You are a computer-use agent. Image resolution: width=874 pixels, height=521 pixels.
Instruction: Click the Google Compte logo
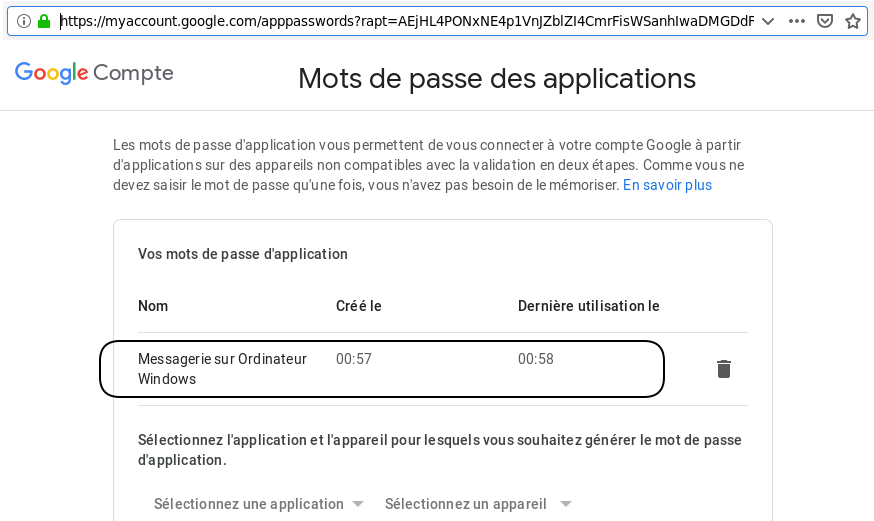click(x=94, y=73)
